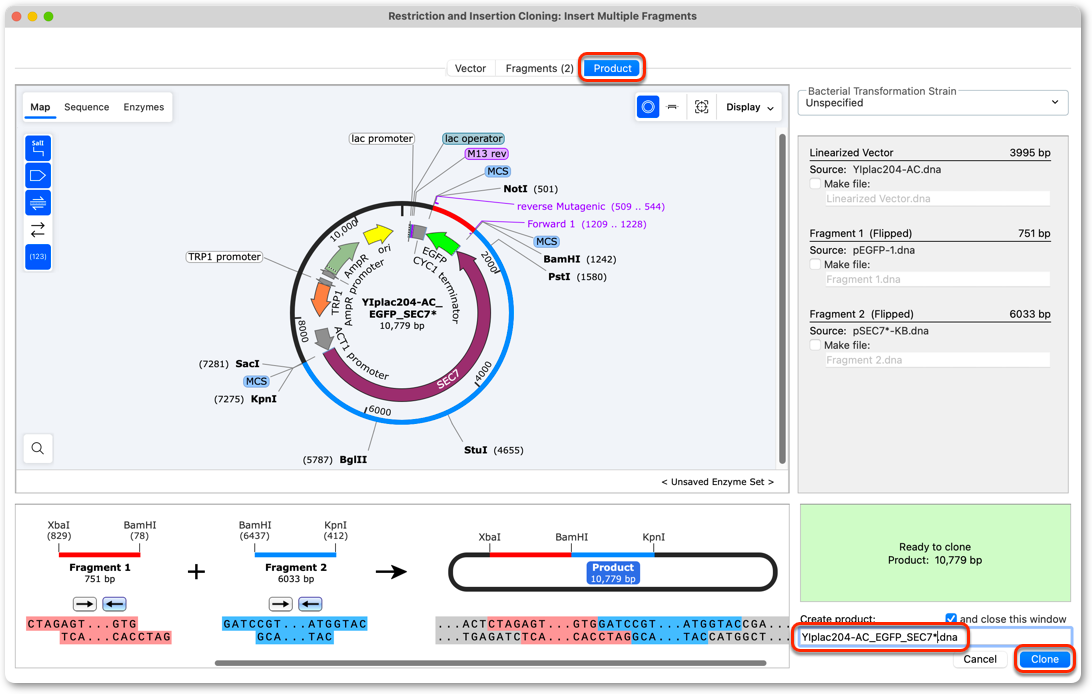Click the zoom-to-fit selection icon

[x=701, y=107]
